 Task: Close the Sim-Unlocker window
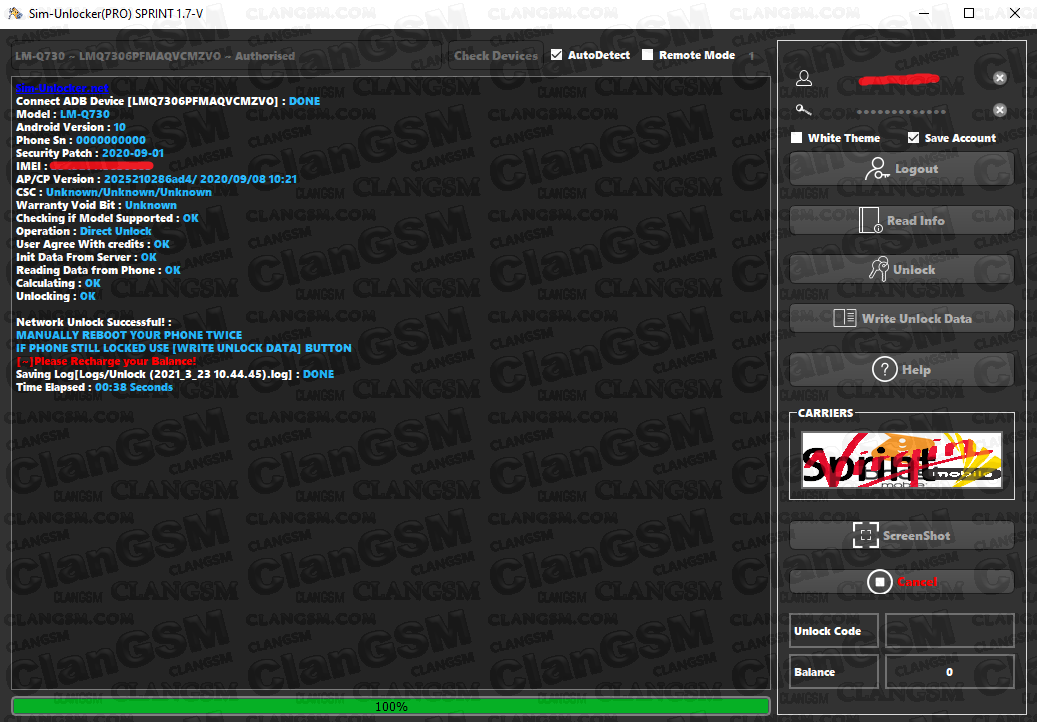tap(1015, 14)
